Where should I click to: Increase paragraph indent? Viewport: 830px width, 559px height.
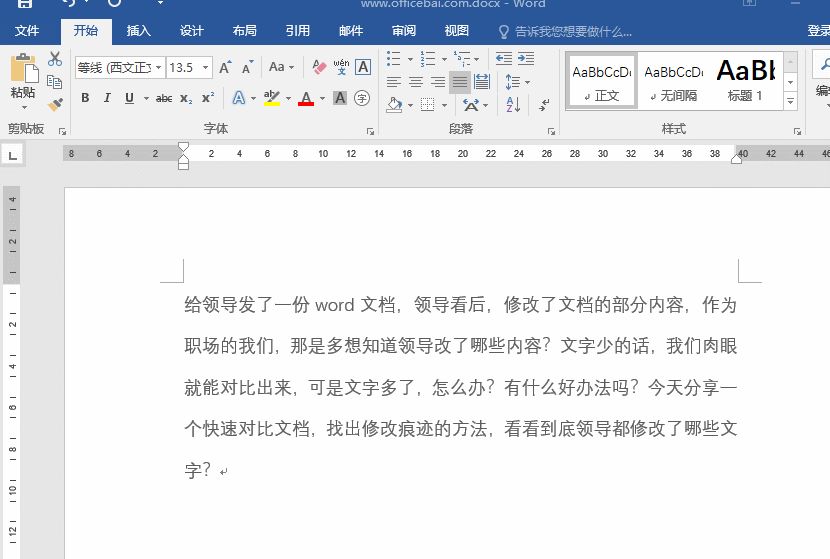[526, 58]
